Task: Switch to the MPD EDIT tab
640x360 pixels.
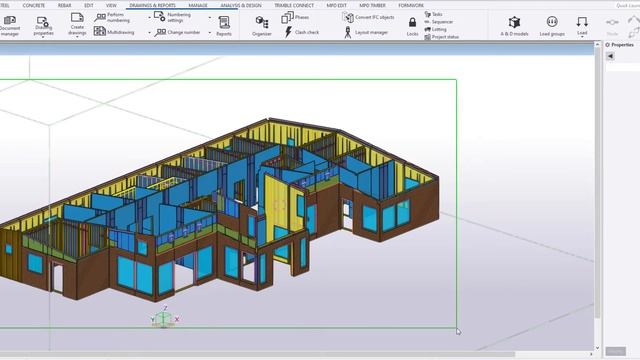Action: coord(336,5)
